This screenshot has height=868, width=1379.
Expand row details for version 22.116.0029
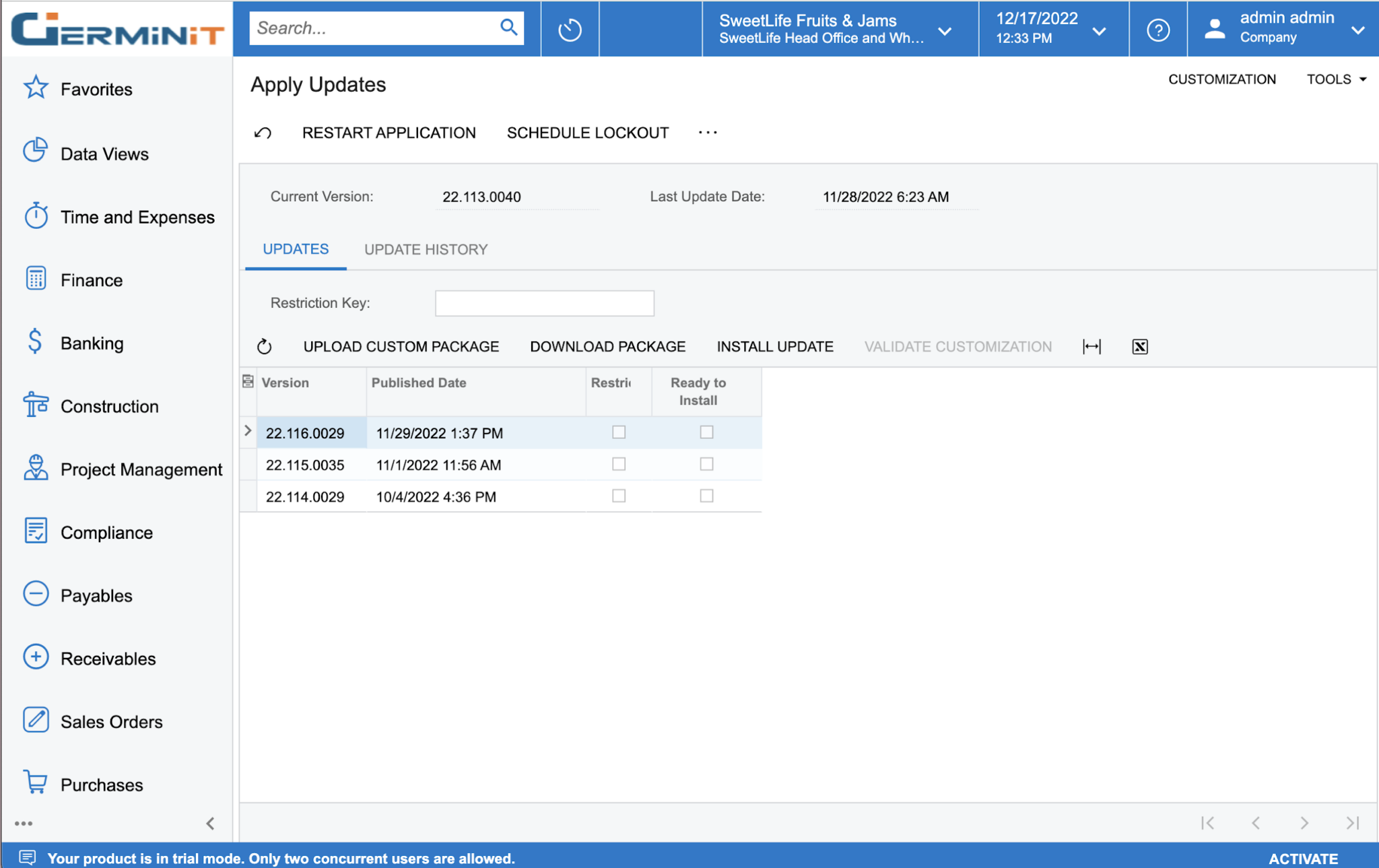click(x=248, y=430)
